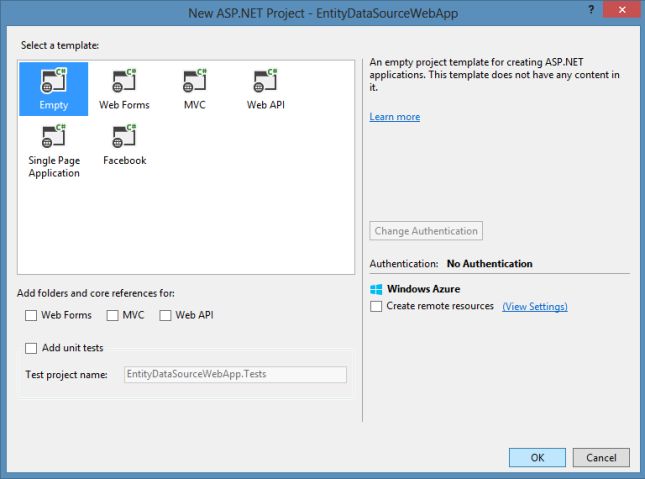Open the Learn more link

[x=394, y=117]
